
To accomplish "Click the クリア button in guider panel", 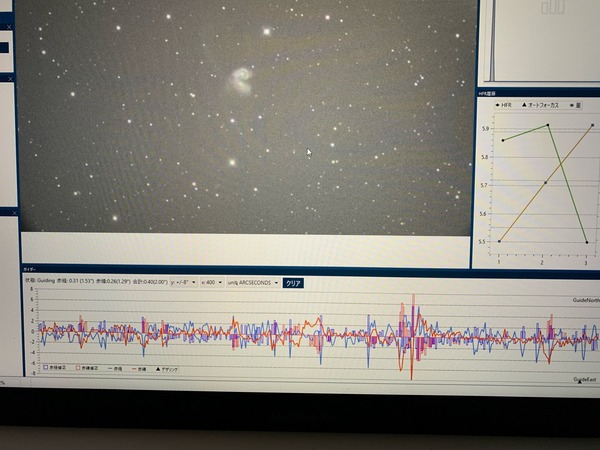I will pyautogui.click(x=293, y=283).
